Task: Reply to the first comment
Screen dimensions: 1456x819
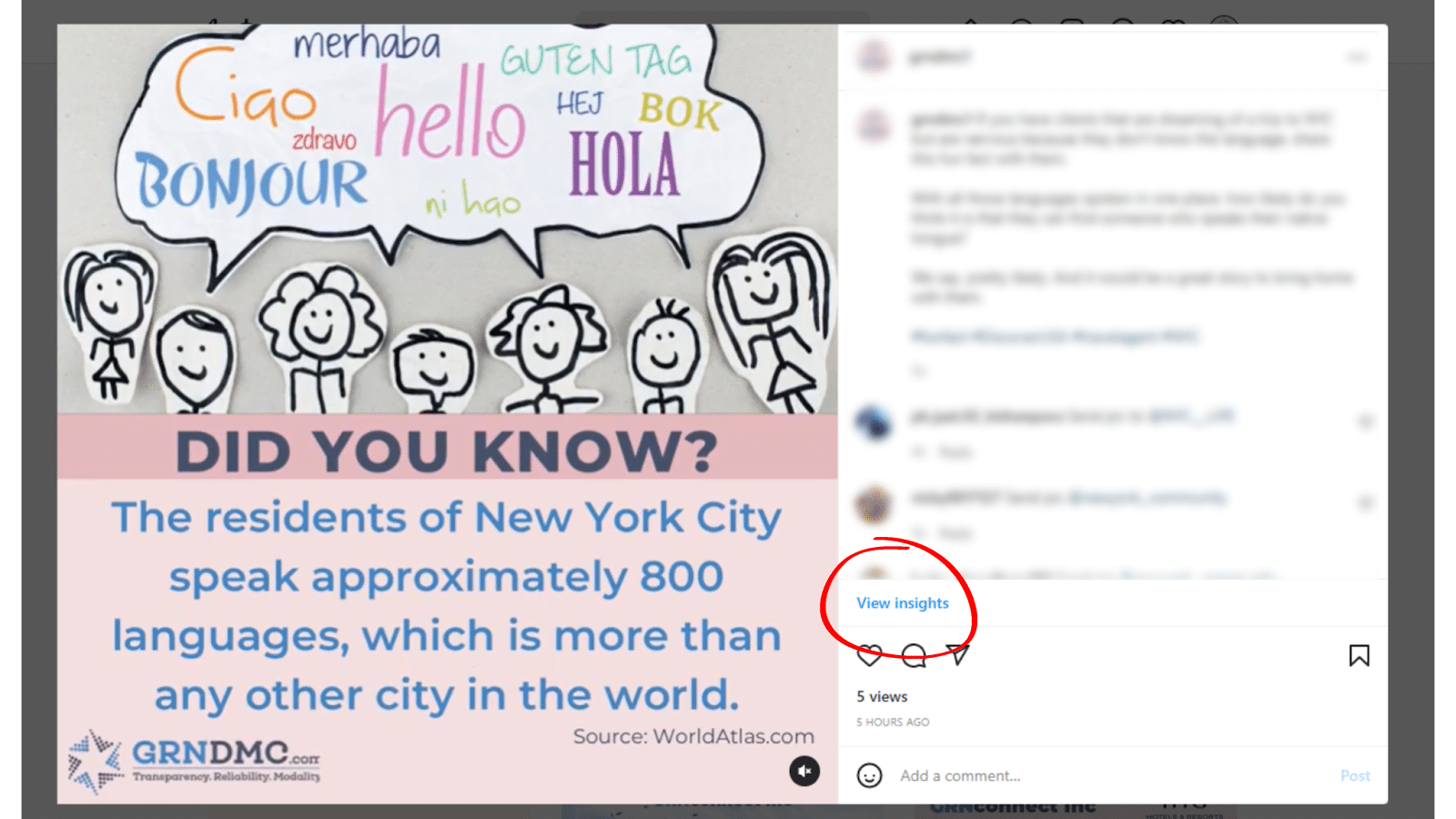Action: 955,452
